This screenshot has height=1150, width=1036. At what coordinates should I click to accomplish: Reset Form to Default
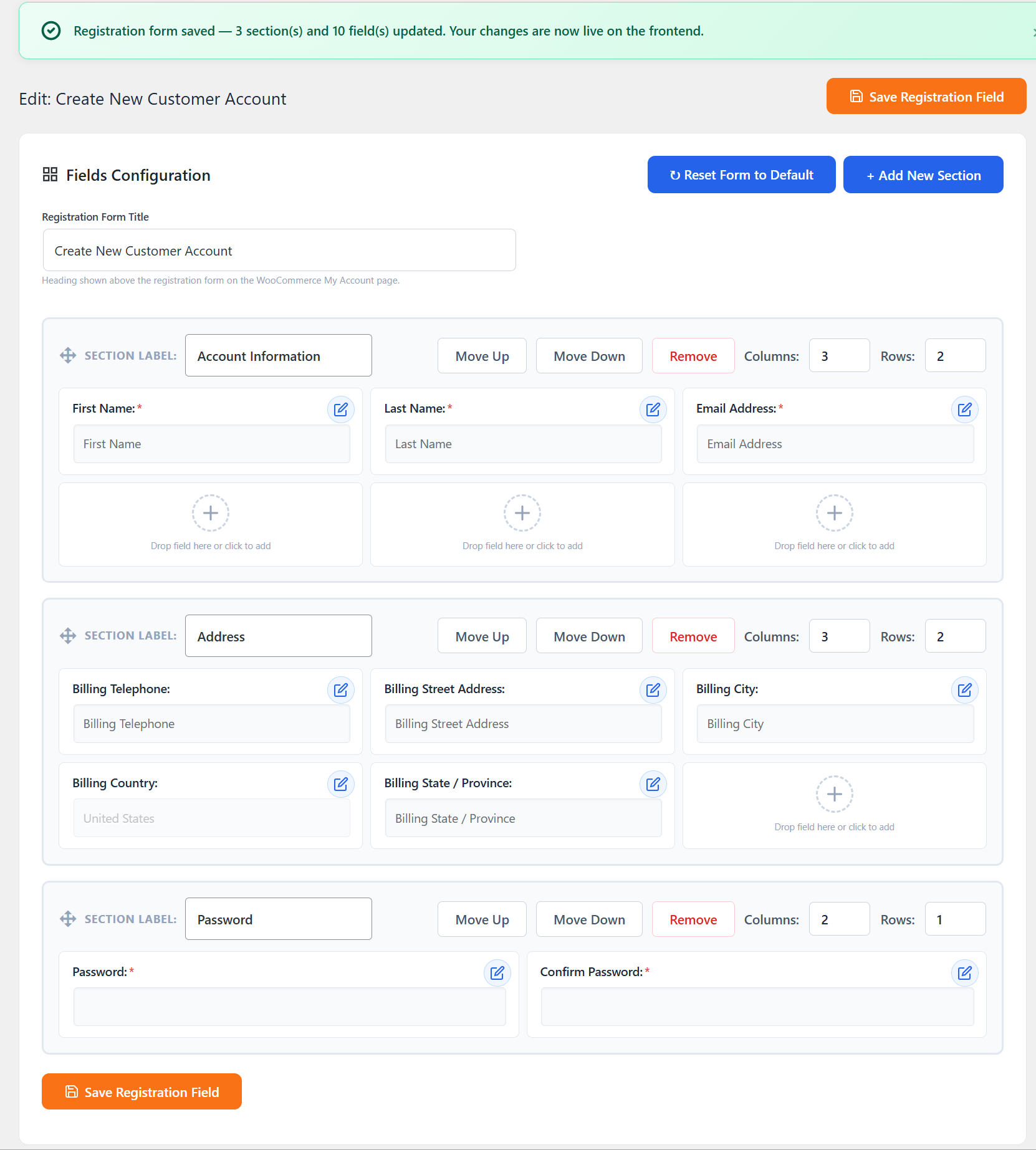tap(741, 175)
